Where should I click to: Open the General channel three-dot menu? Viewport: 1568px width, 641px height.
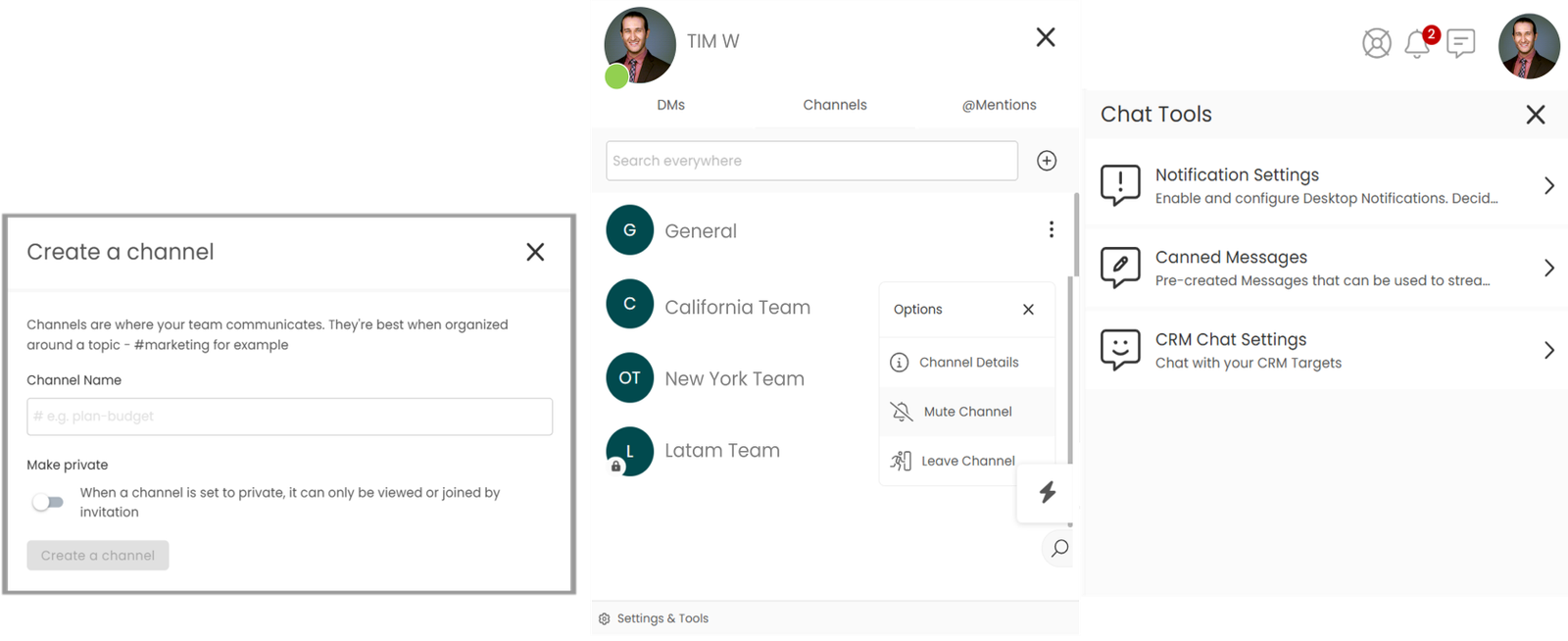(1052, 229)
